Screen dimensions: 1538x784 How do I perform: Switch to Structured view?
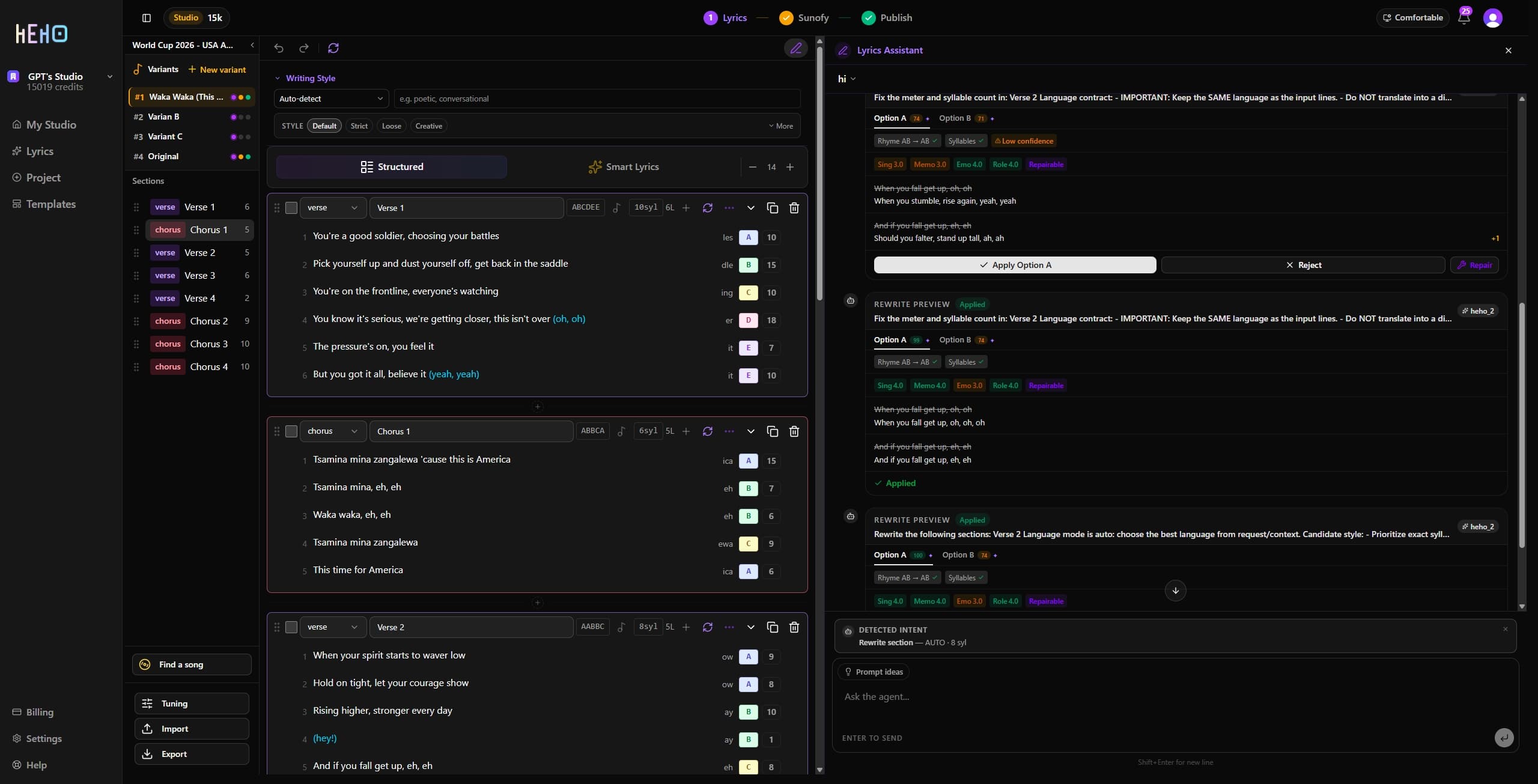(x=392, y=167)
